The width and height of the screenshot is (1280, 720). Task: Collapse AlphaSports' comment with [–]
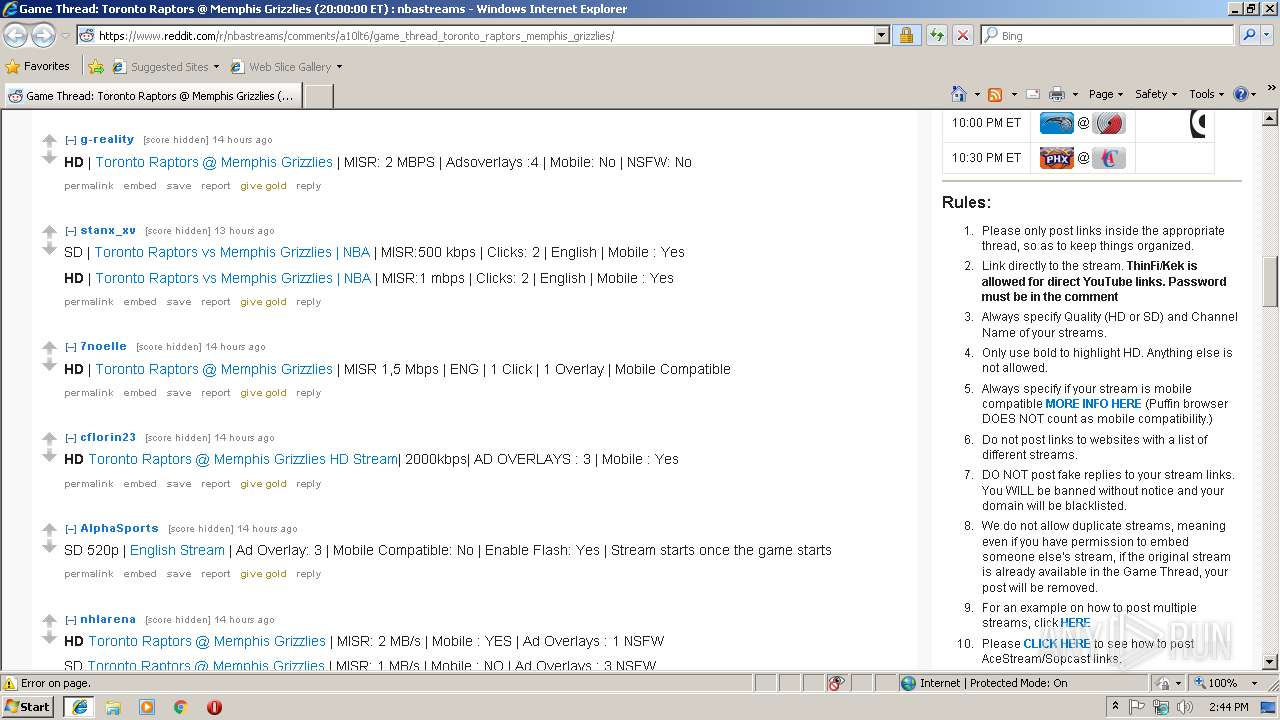[71, 529]
